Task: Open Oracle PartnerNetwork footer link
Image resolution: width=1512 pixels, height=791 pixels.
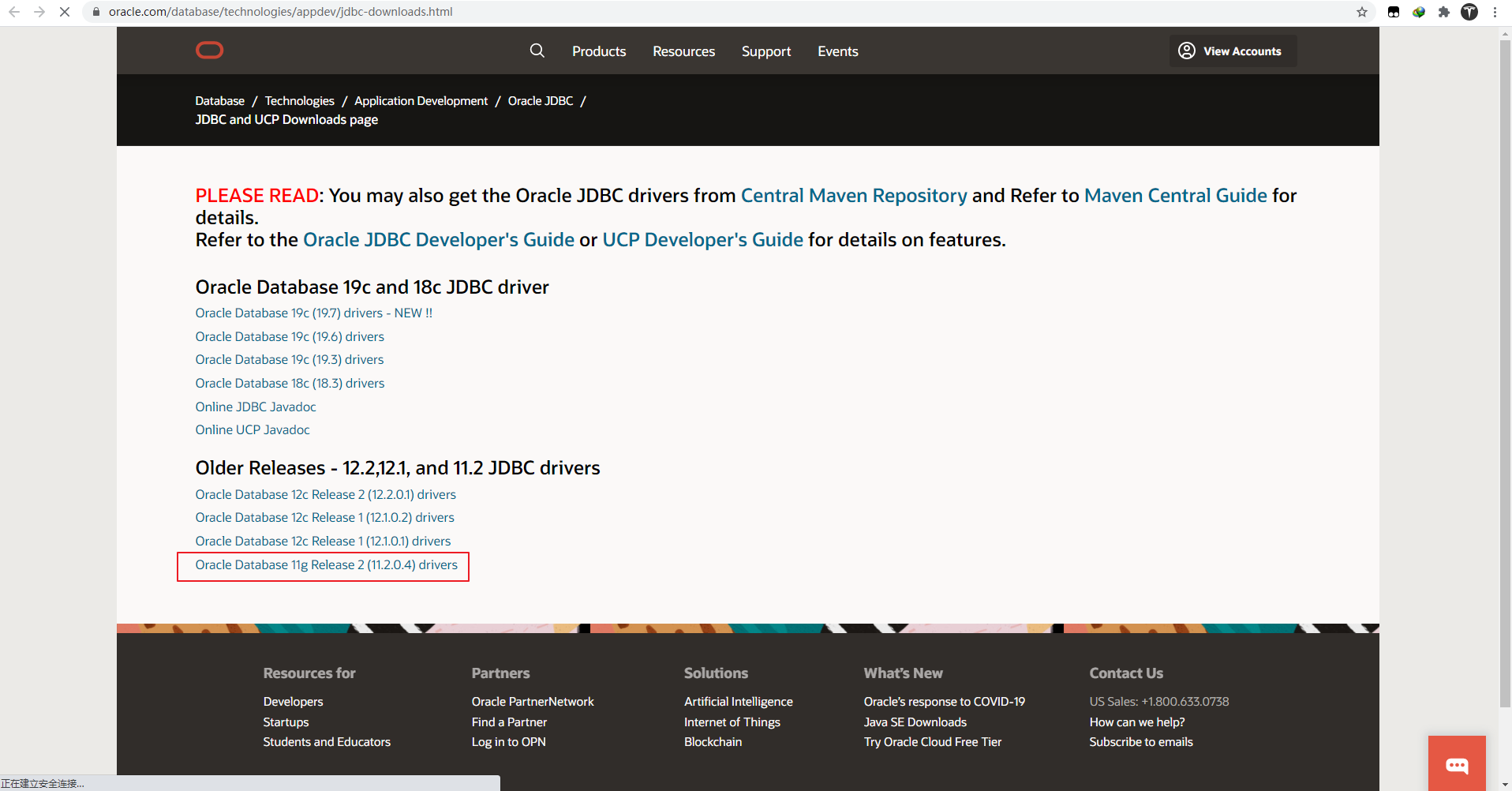Action: pos(533,702)
